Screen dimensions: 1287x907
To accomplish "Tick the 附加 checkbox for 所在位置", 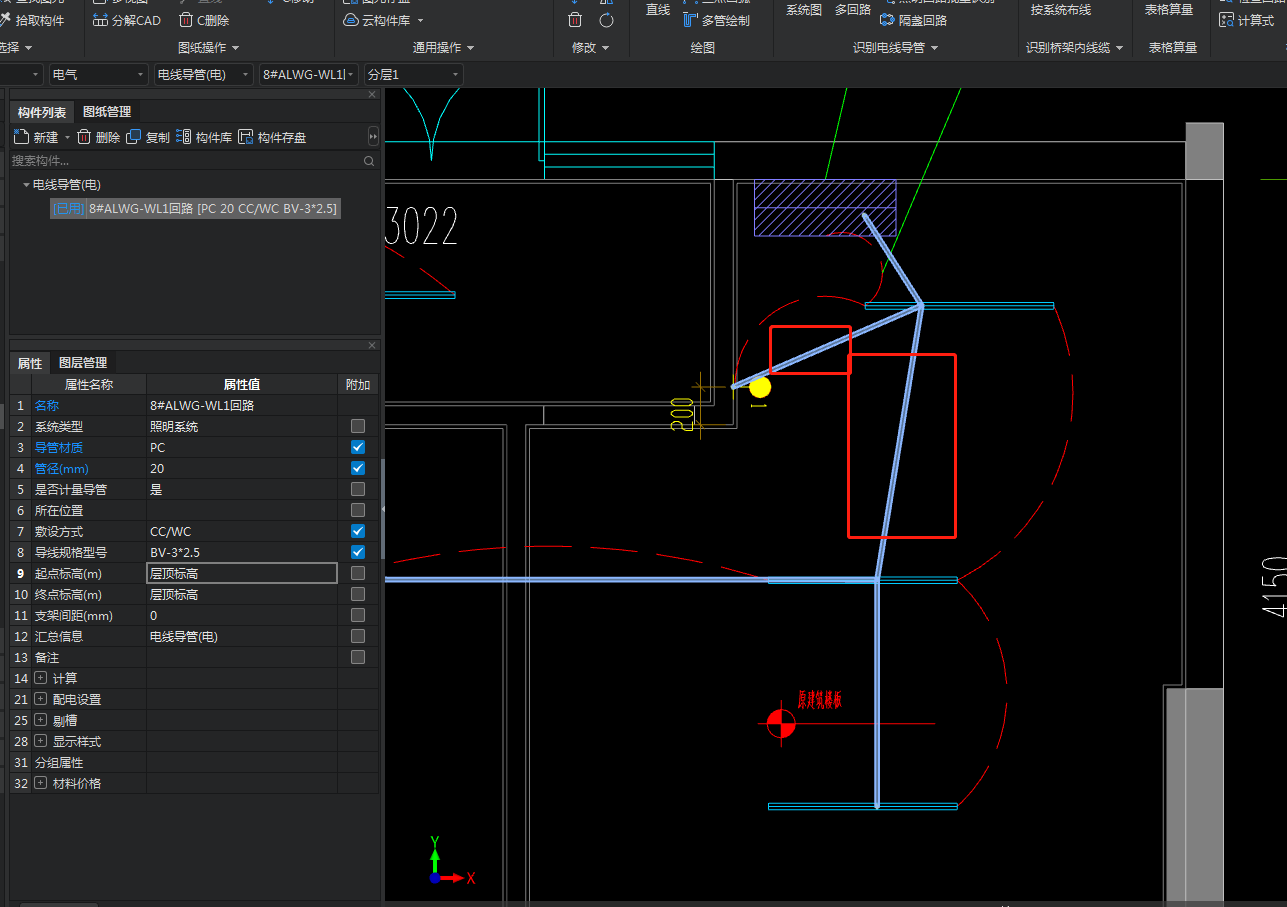I will pos(358,510).
